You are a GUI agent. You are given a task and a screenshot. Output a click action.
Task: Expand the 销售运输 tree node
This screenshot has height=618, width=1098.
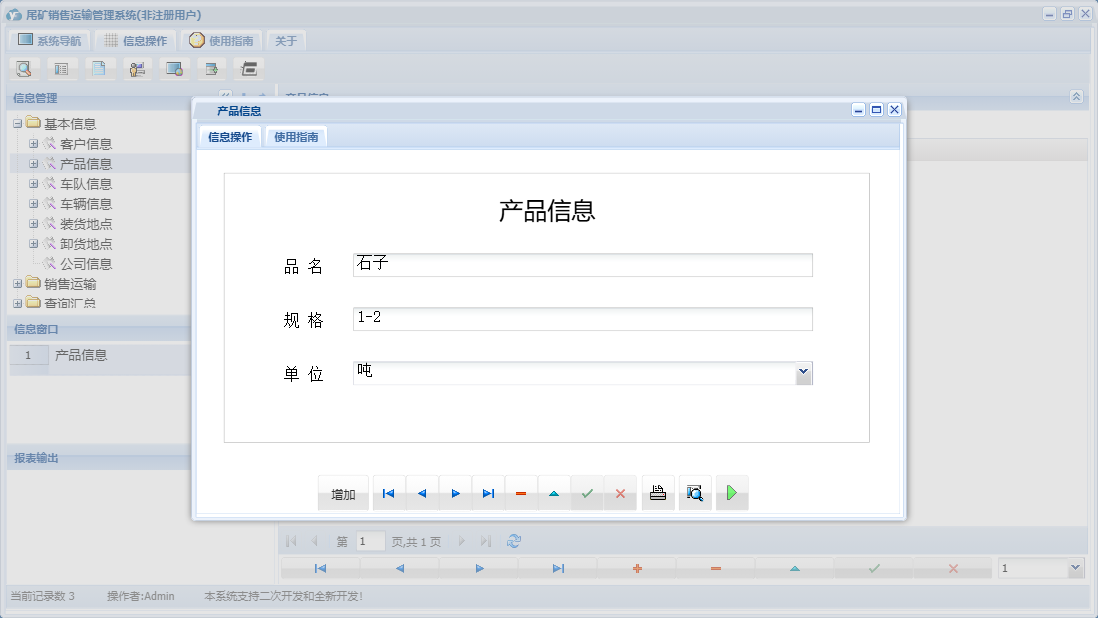click(16, 283)
